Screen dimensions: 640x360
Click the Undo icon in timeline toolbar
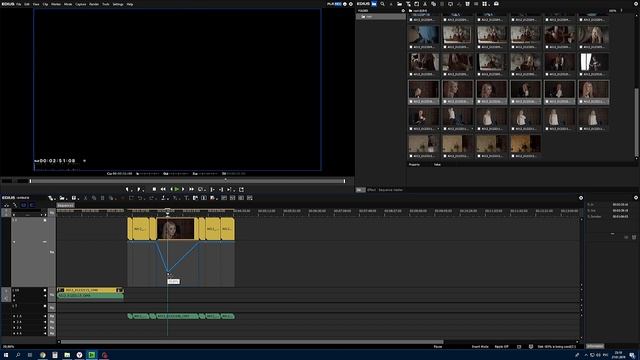coord(140,198)
